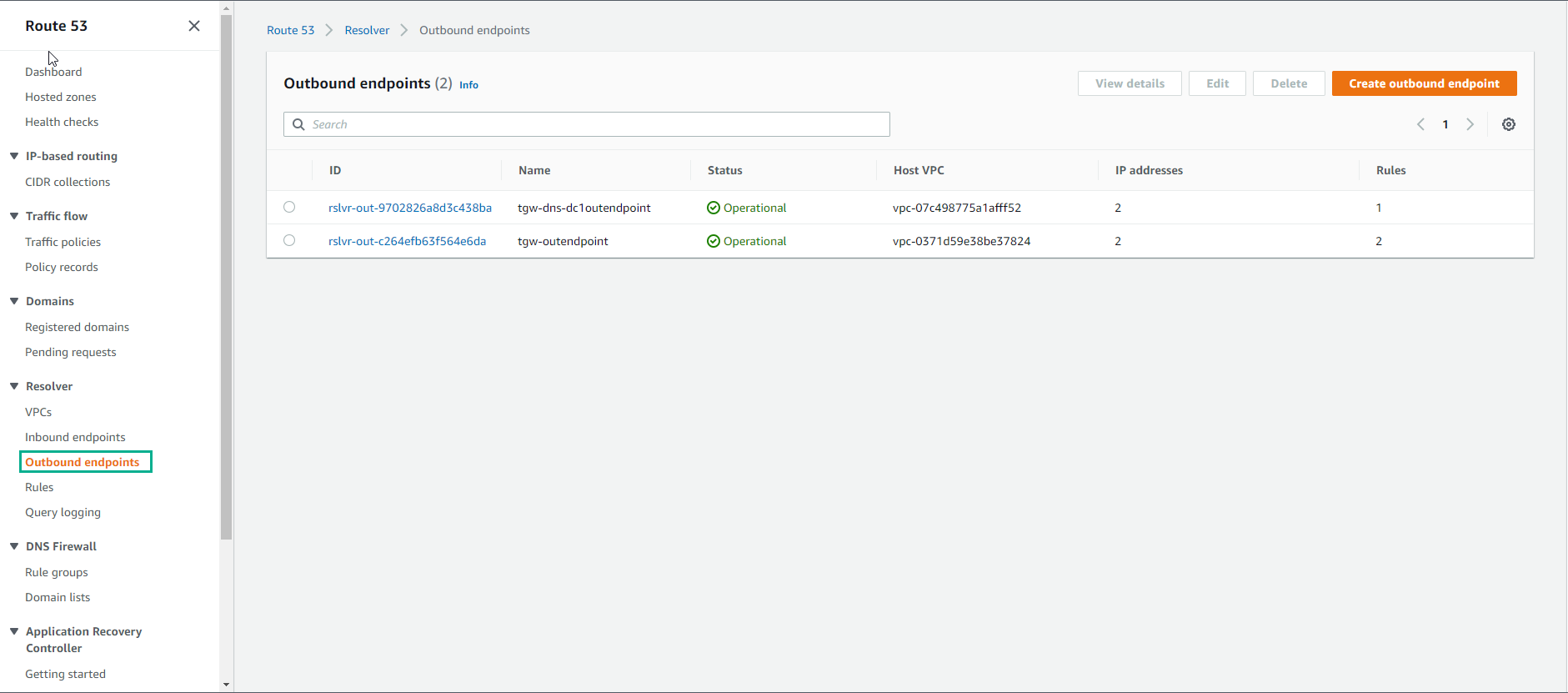This screenshot has width=1568, height=693.
Task: Sort by Status column header
Action: pos(724,170)
